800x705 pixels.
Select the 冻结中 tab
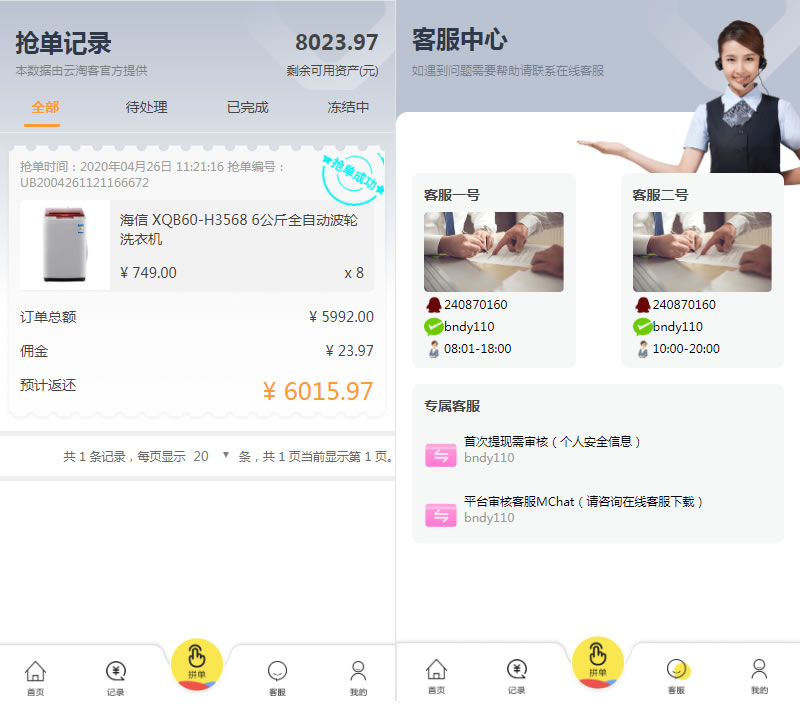click(x=348, y=107)
